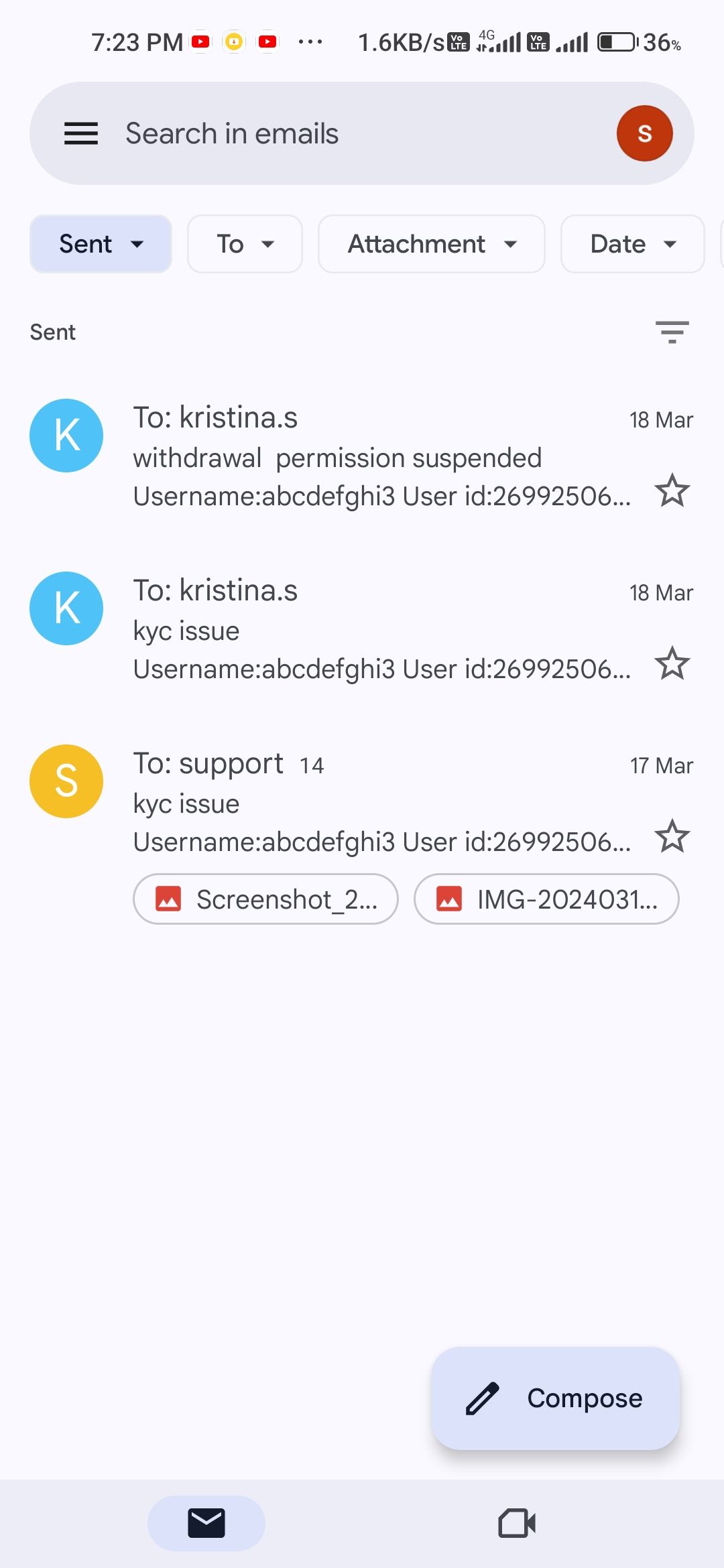The width and height of the screenshot is (724, 1568).
Task: Open the Screenshot attachment chip
Action: point(265,899)
